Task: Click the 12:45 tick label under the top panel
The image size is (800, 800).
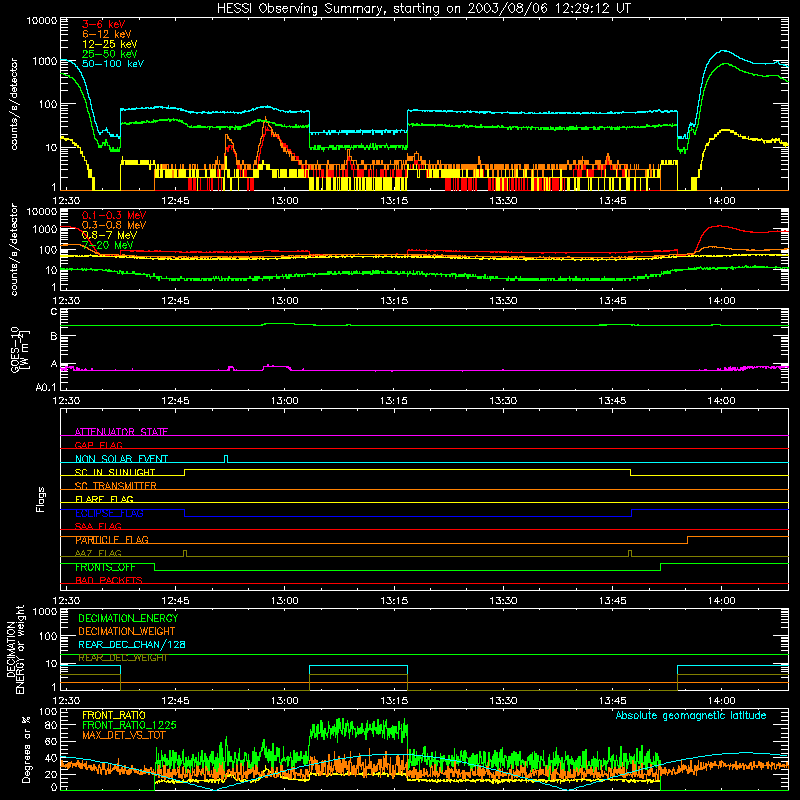Action: pos(175,201)
